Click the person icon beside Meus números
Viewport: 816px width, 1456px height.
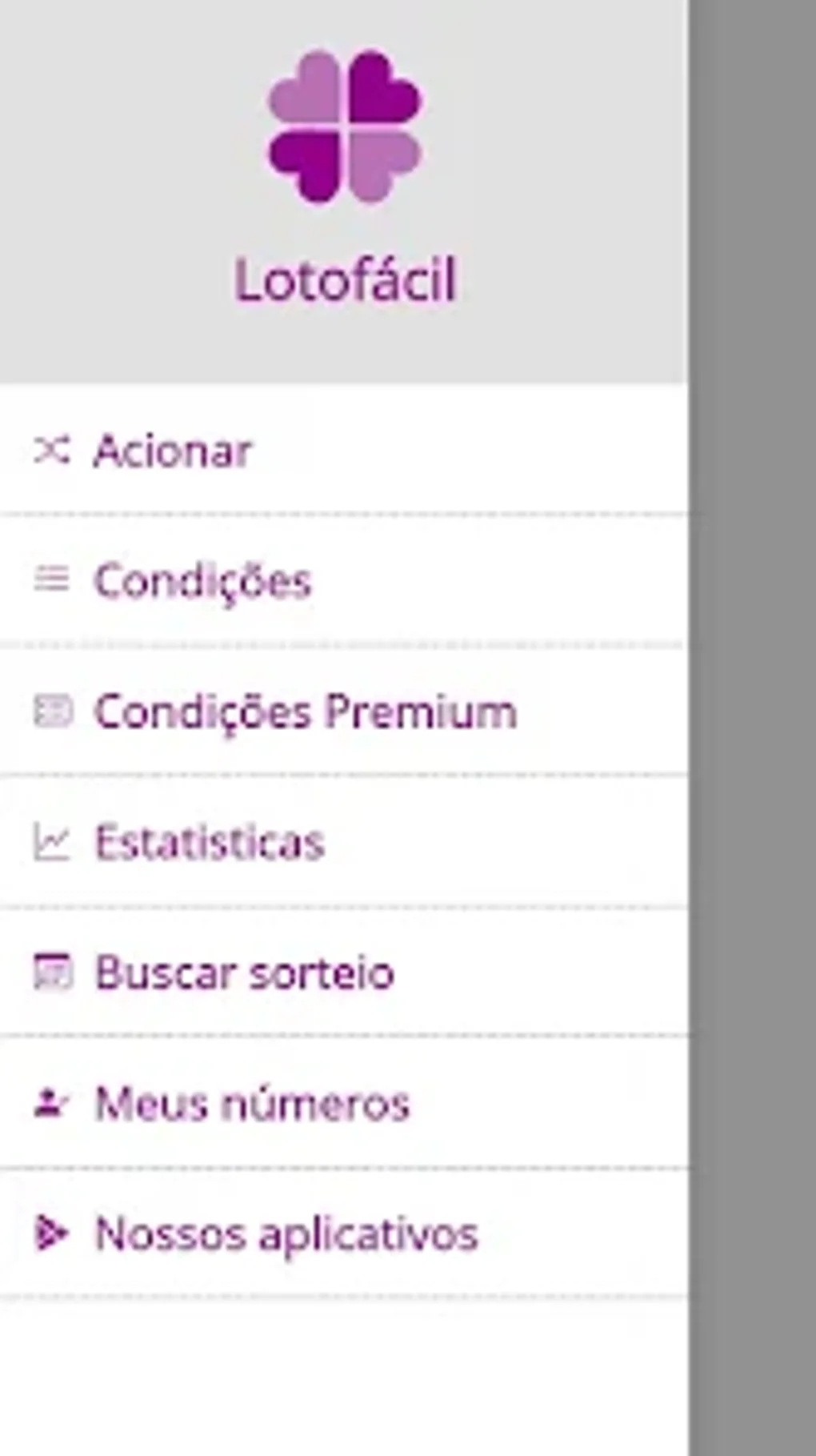point(51,1103)
